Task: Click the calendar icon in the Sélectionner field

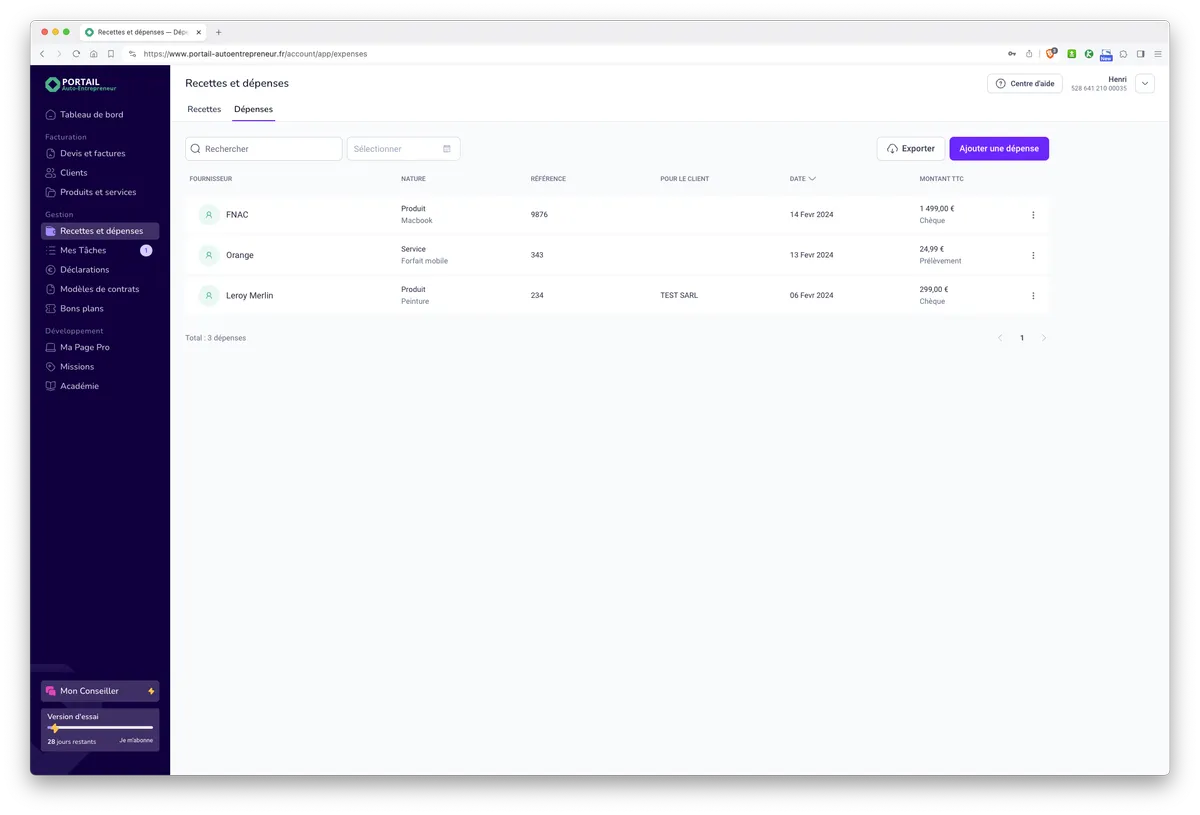Action: 447,149
